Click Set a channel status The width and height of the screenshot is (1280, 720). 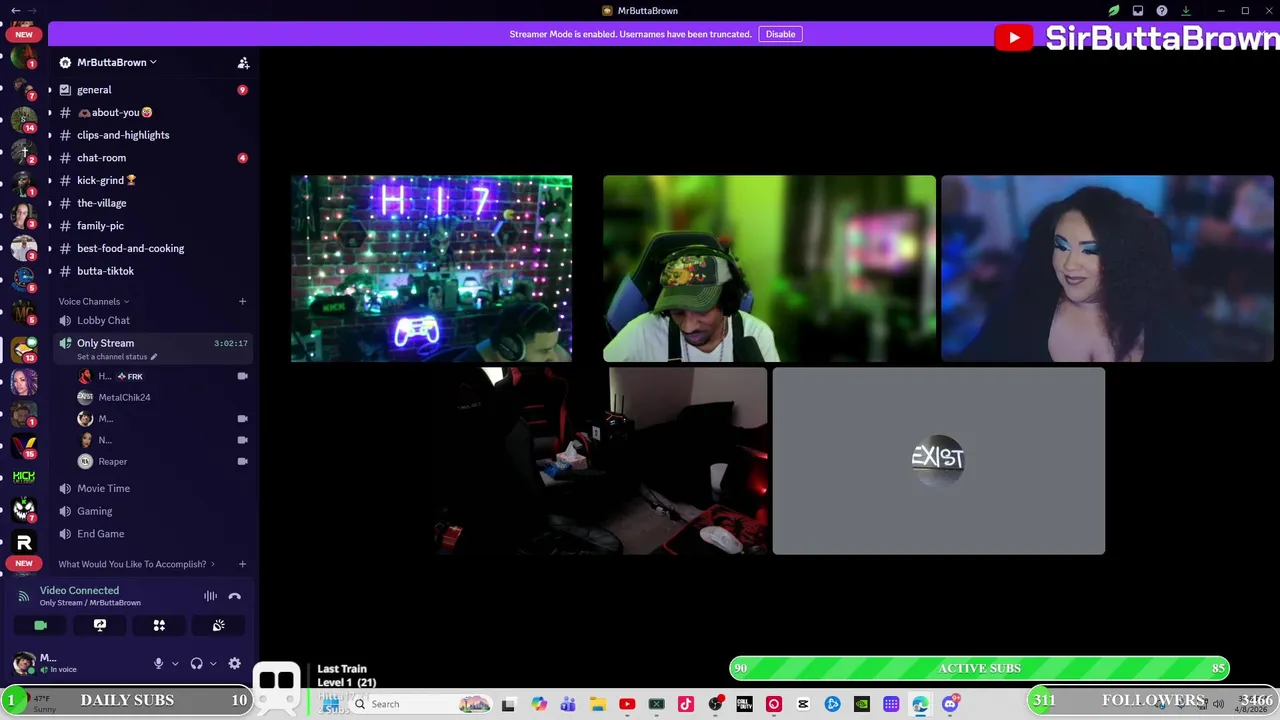116,357
